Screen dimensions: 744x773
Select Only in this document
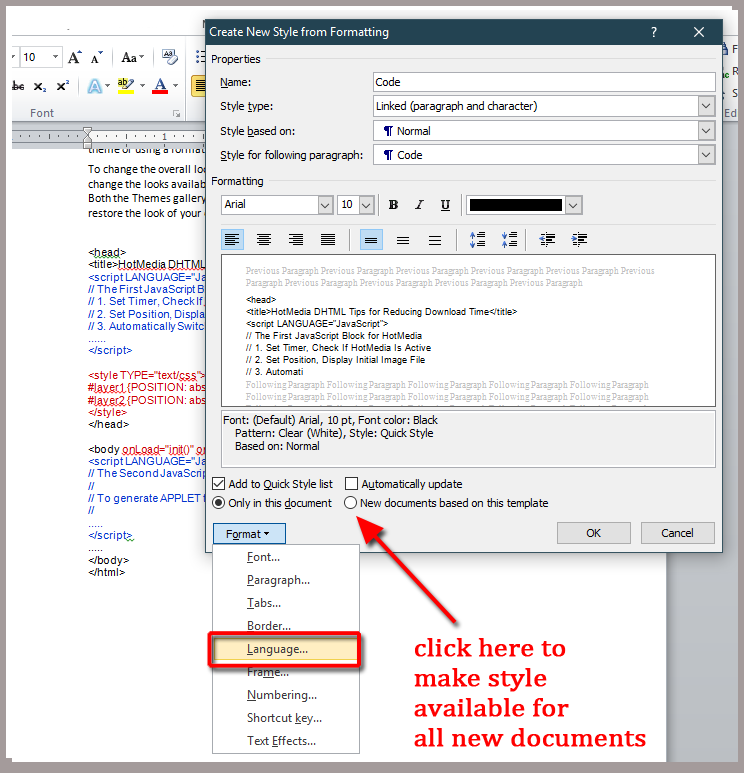[218, 503]
